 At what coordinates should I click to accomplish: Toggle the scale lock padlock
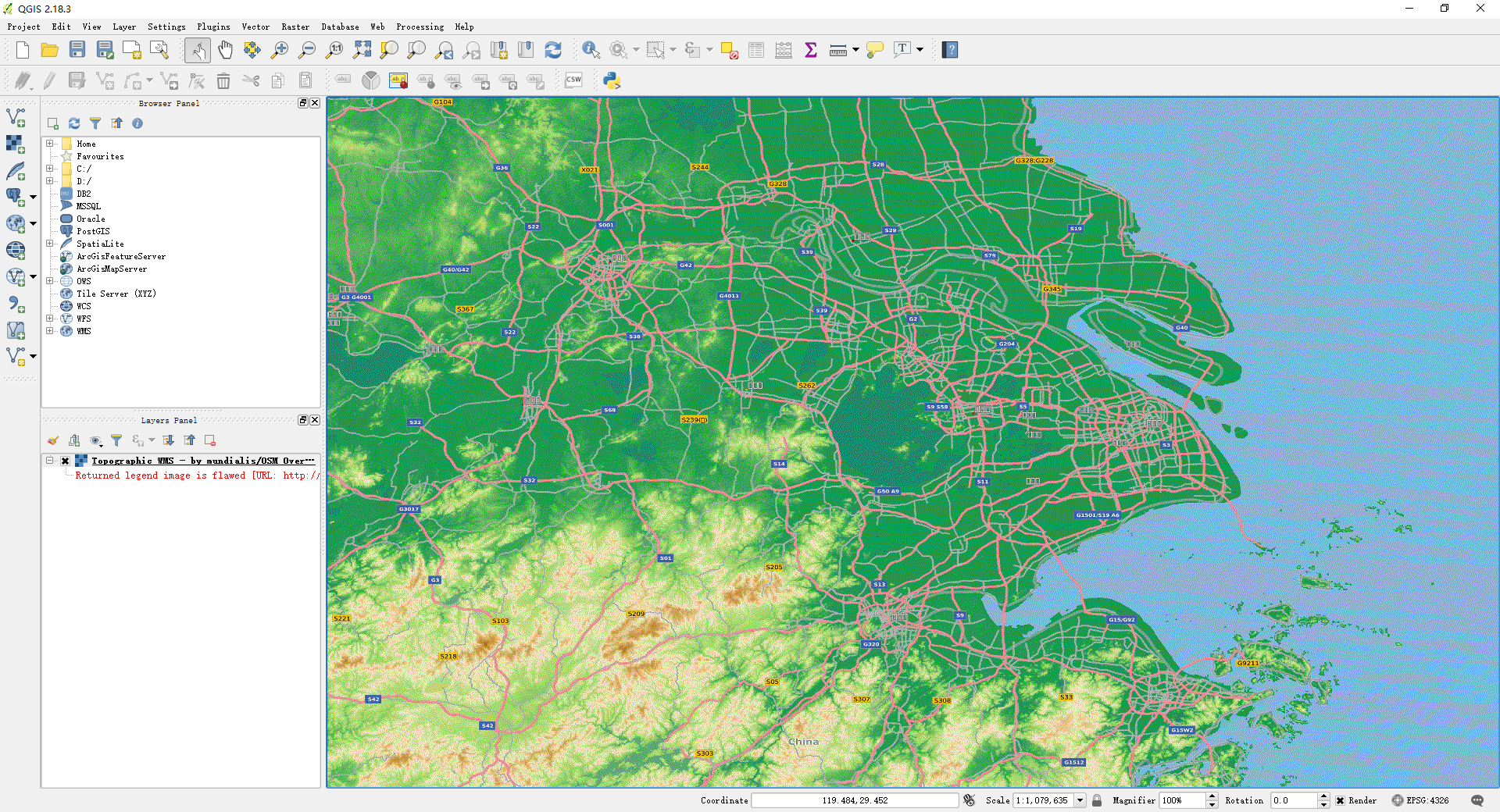click(1097, 800)
